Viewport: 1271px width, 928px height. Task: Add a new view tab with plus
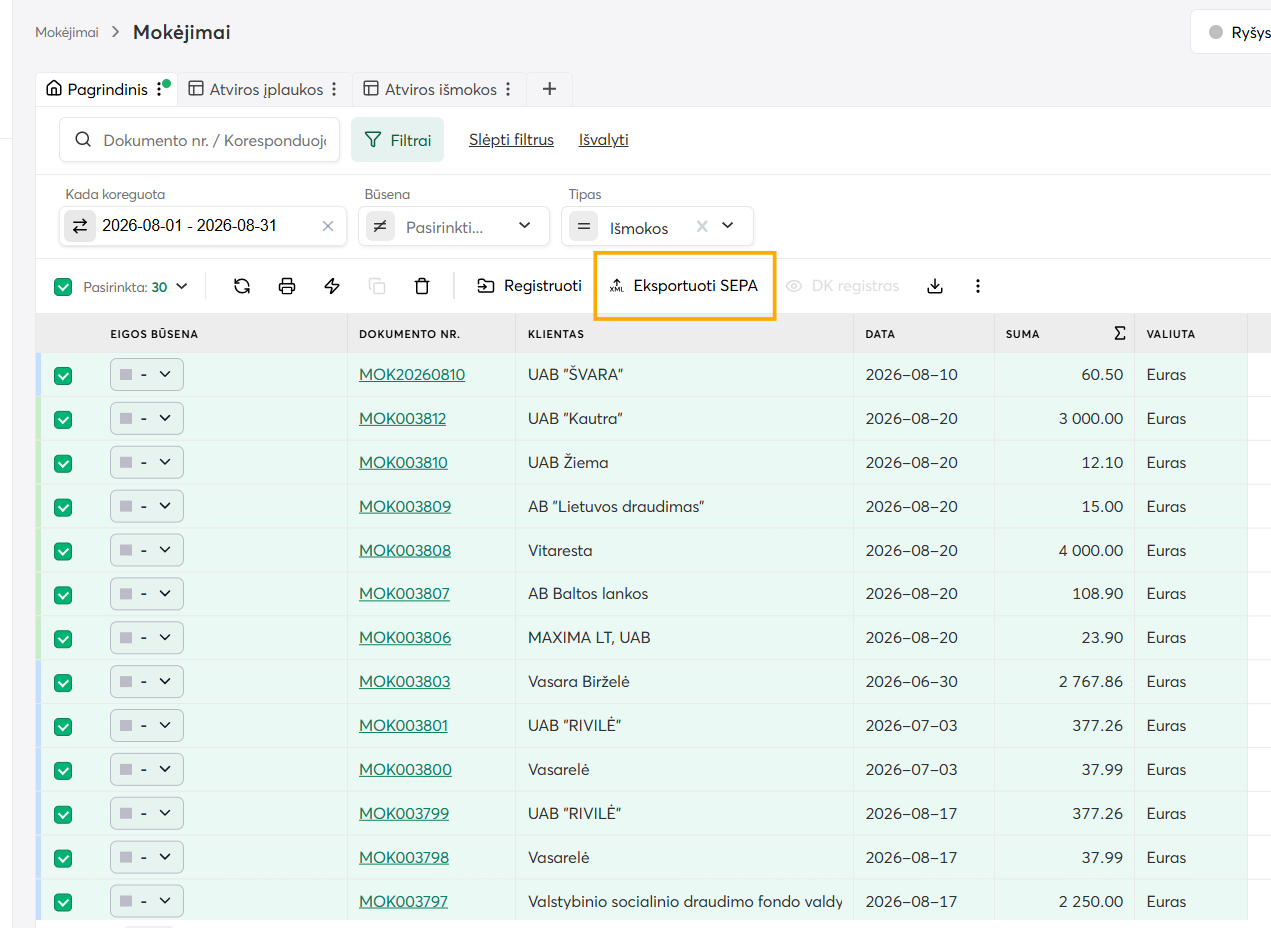click(x=549, y=89)
